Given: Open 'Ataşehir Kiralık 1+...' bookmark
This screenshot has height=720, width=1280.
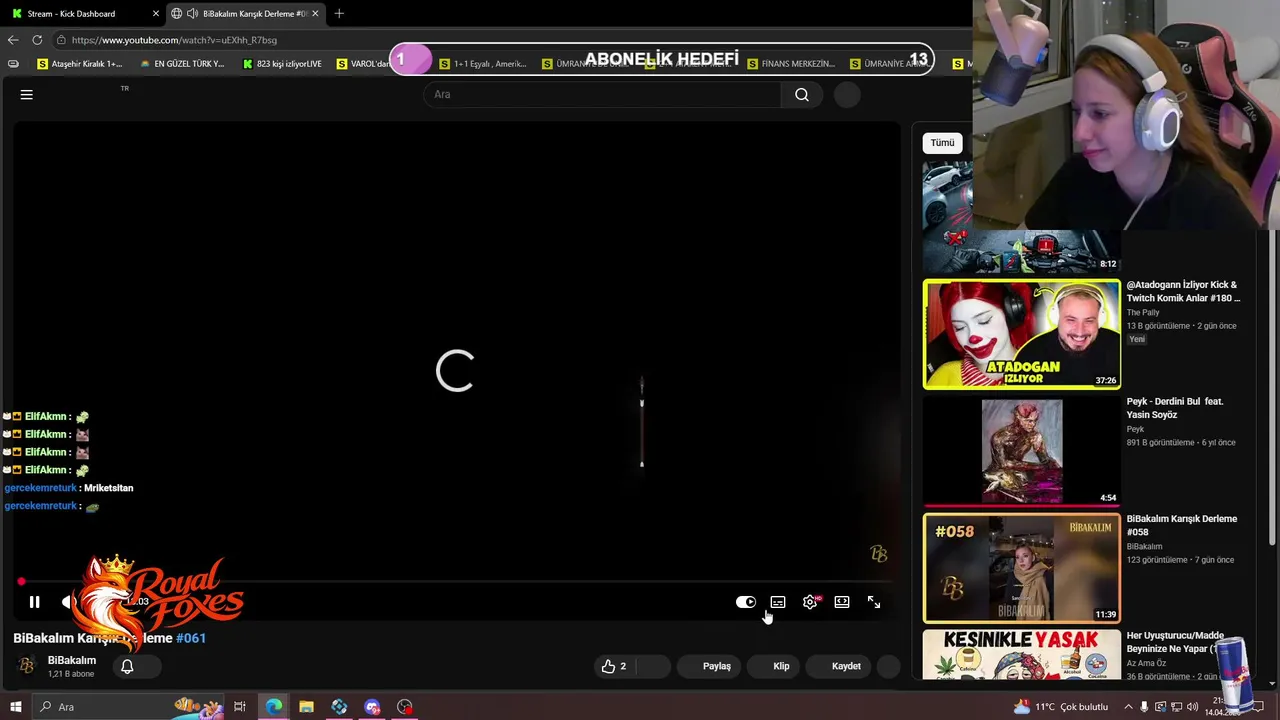Looking at the screenshot, I should [x=79, y=64].
